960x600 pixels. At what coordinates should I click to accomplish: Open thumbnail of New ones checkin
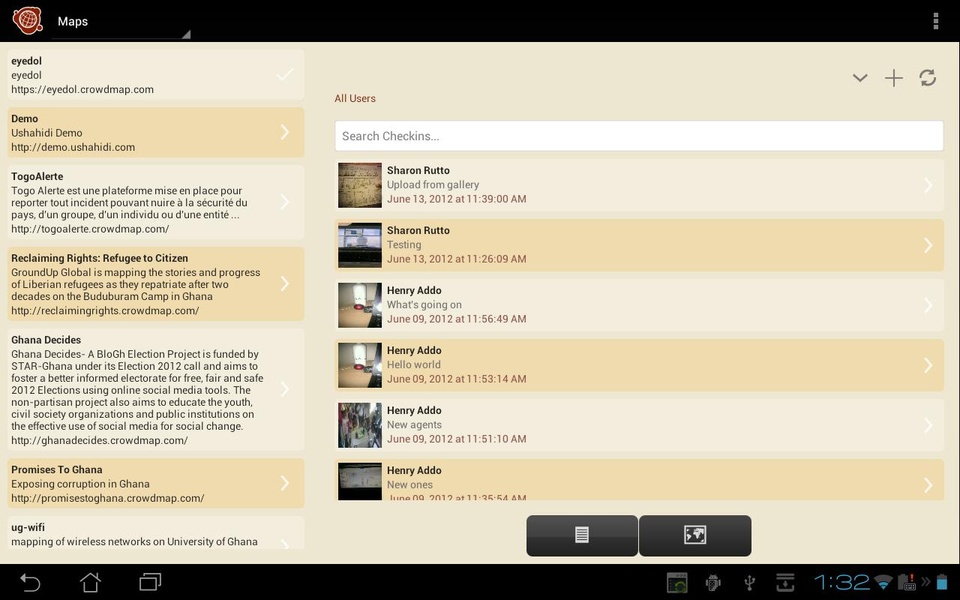click(x=360, y=482)
